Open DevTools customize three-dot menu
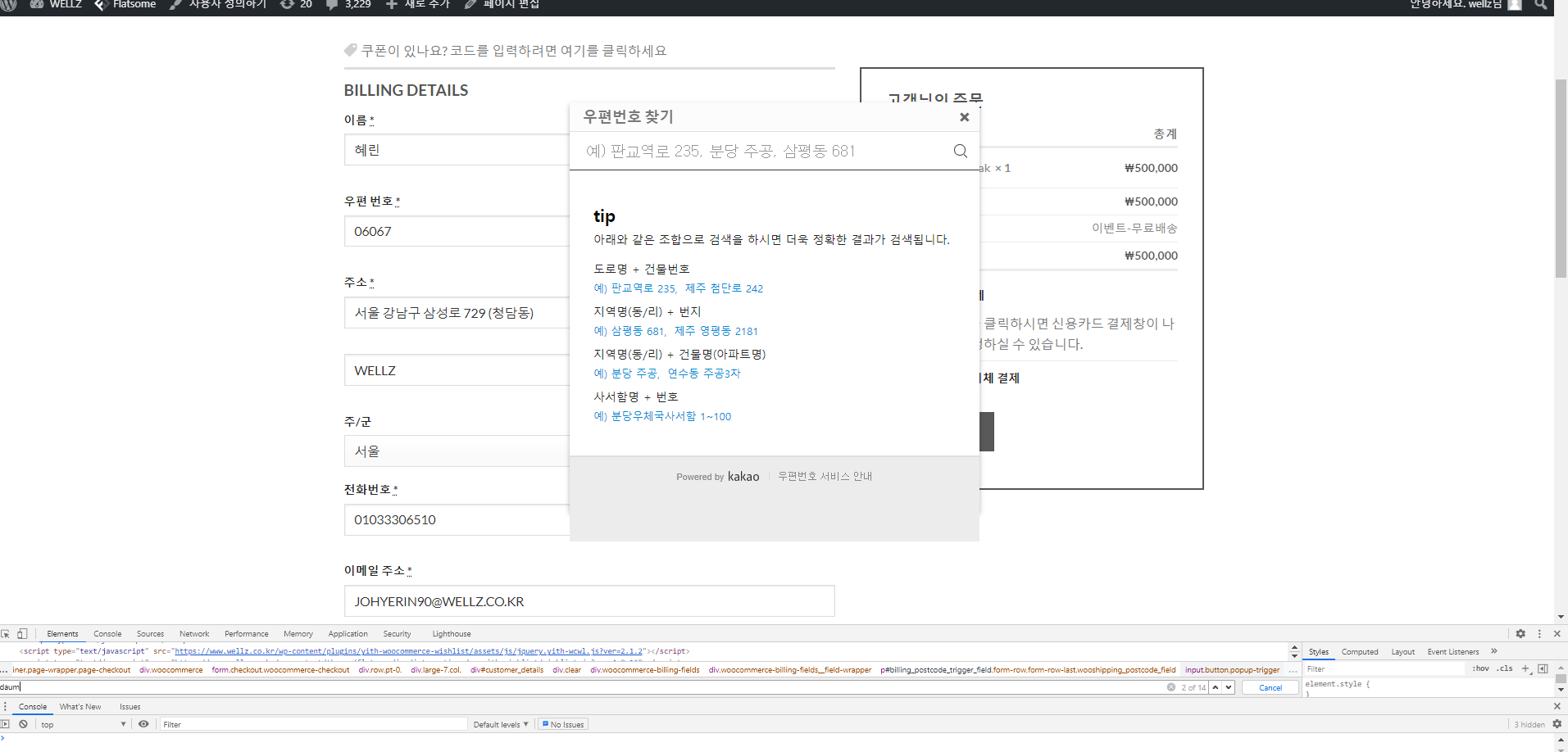The width and height of the screenshot is (1568, 752). [1539, 633]
